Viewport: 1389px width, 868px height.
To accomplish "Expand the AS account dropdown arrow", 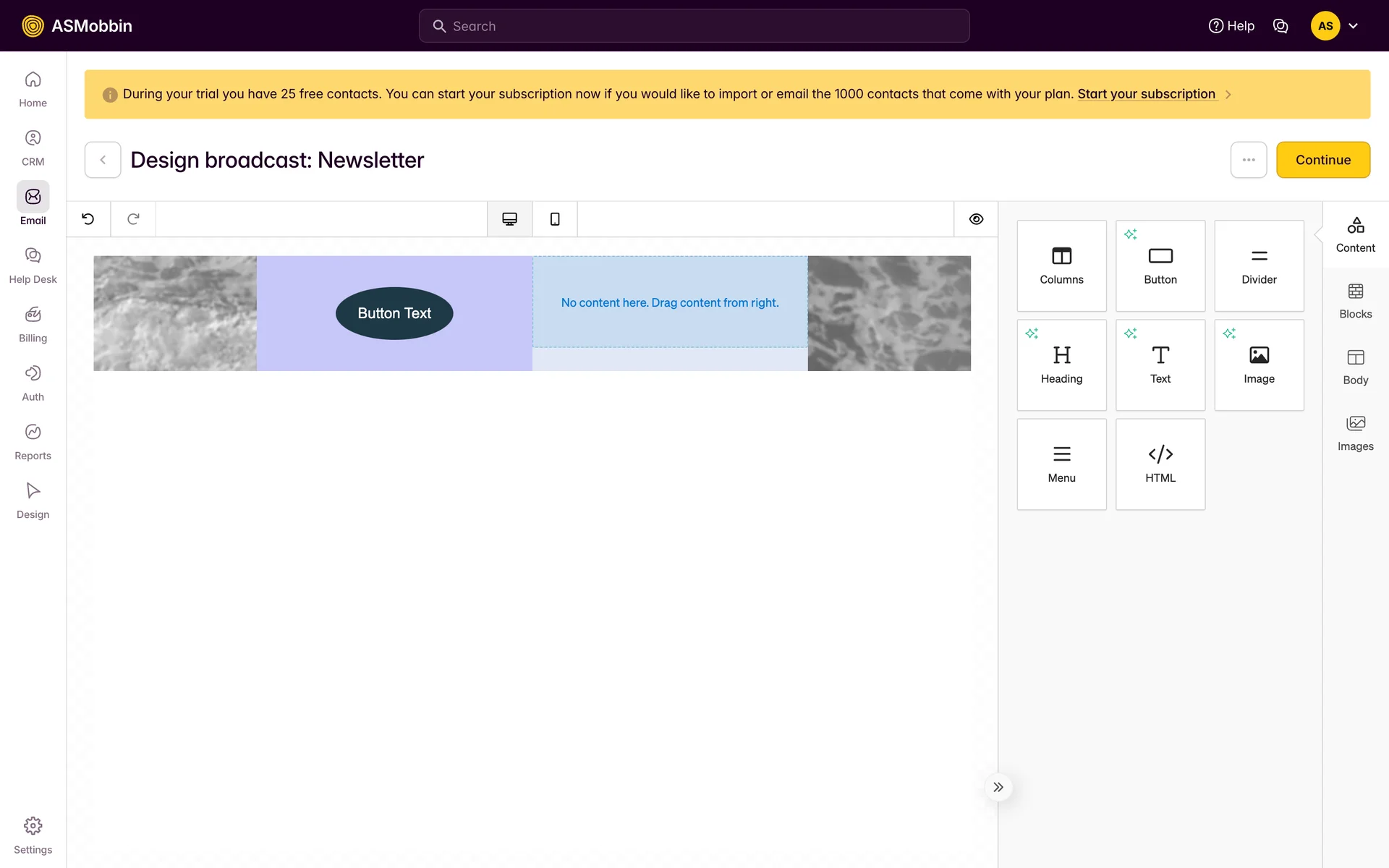I will pyautogui.click(x=1353, y=26).
